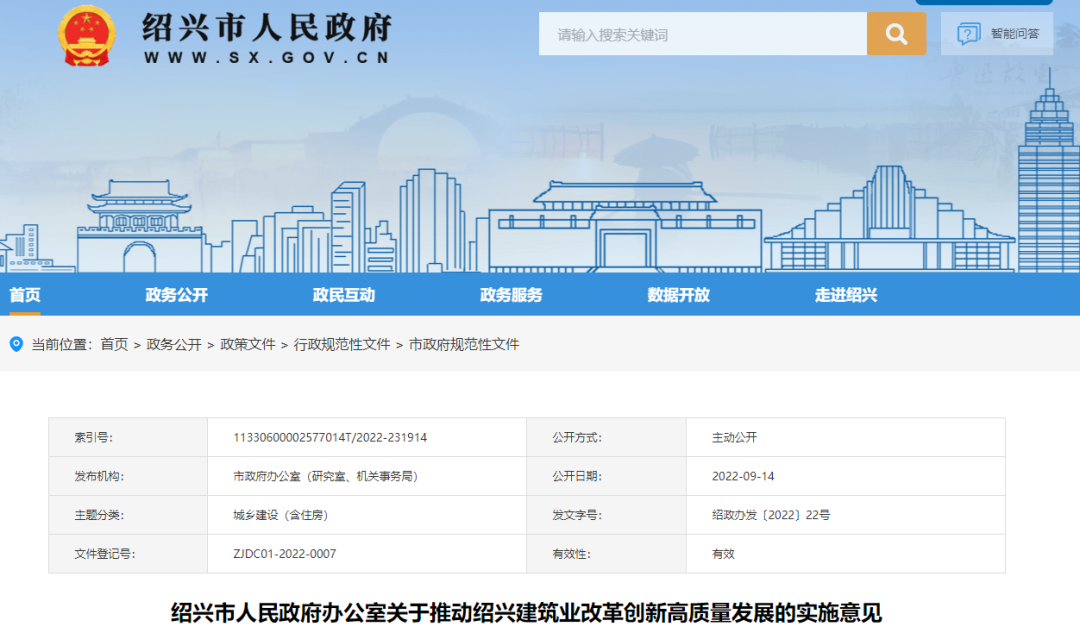Open the 政务公开 navigation menu
Viewport: 1080px width, 633px height.
(x=175, y=294)
